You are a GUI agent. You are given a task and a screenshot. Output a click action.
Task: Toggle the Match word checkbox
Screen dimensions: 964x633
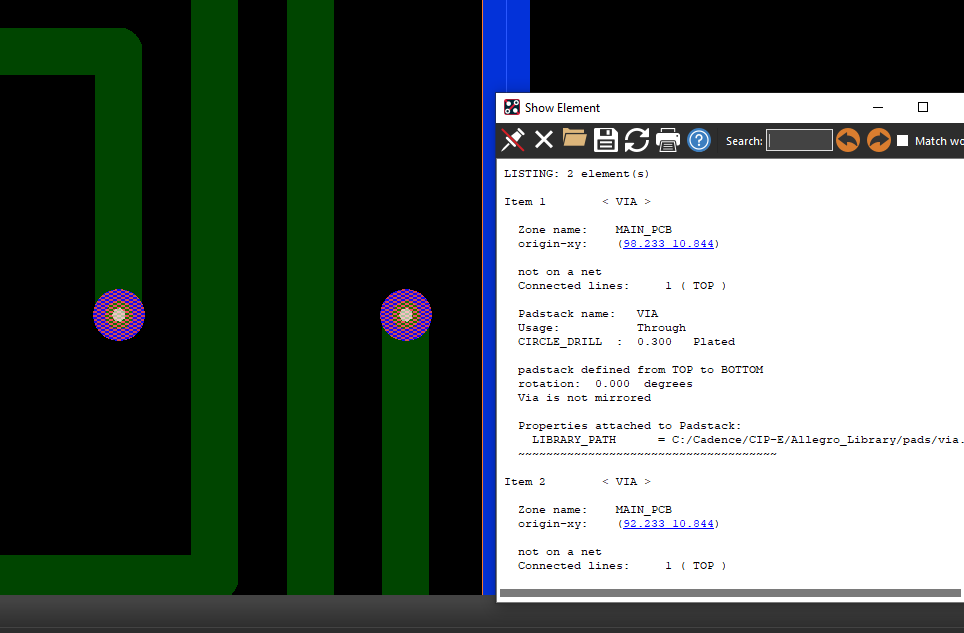coord(903,141)
